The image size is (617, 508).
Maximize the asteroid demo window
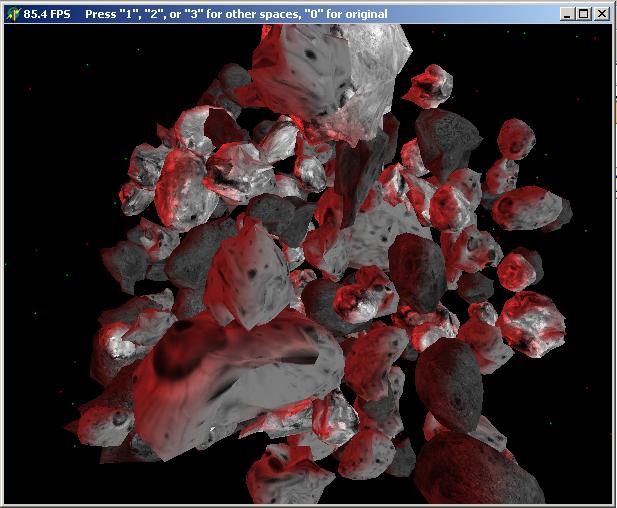(584, 14)
